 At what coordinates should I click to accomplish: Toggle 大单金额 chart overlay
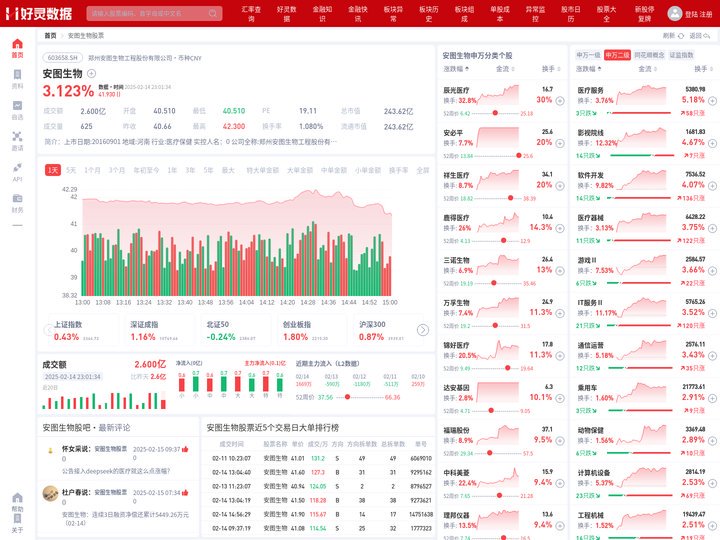300,170
